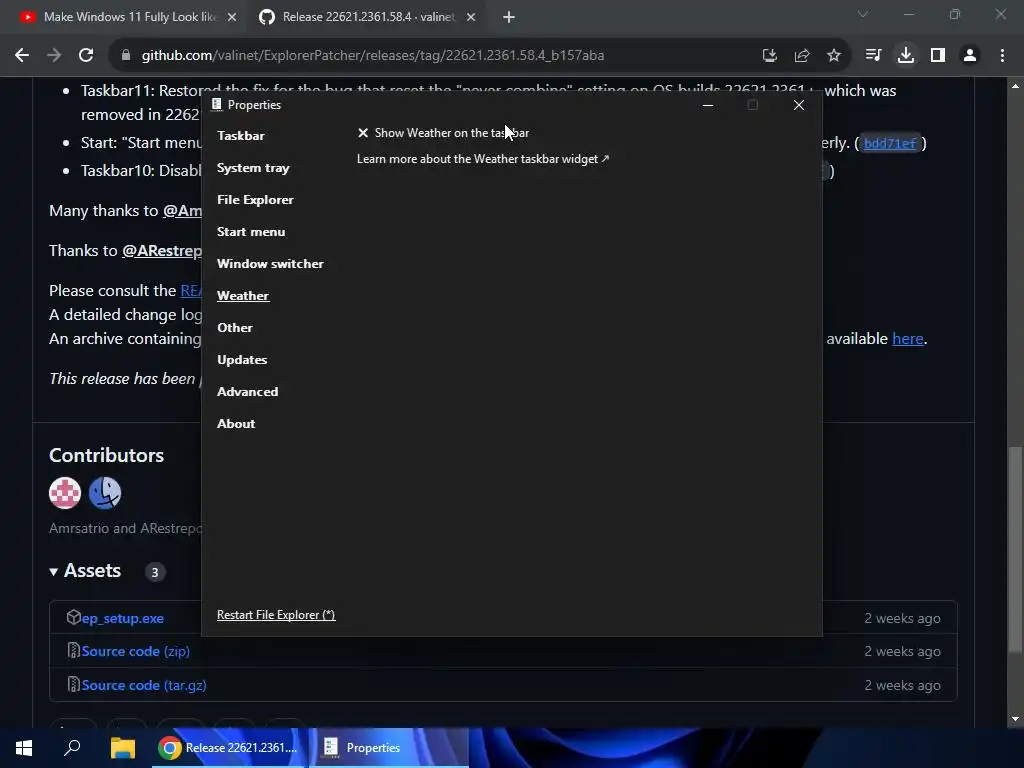This screenshot has height=768, width=1024.
Task: Open File Explorer from taskbar
Action: [122, 748]
